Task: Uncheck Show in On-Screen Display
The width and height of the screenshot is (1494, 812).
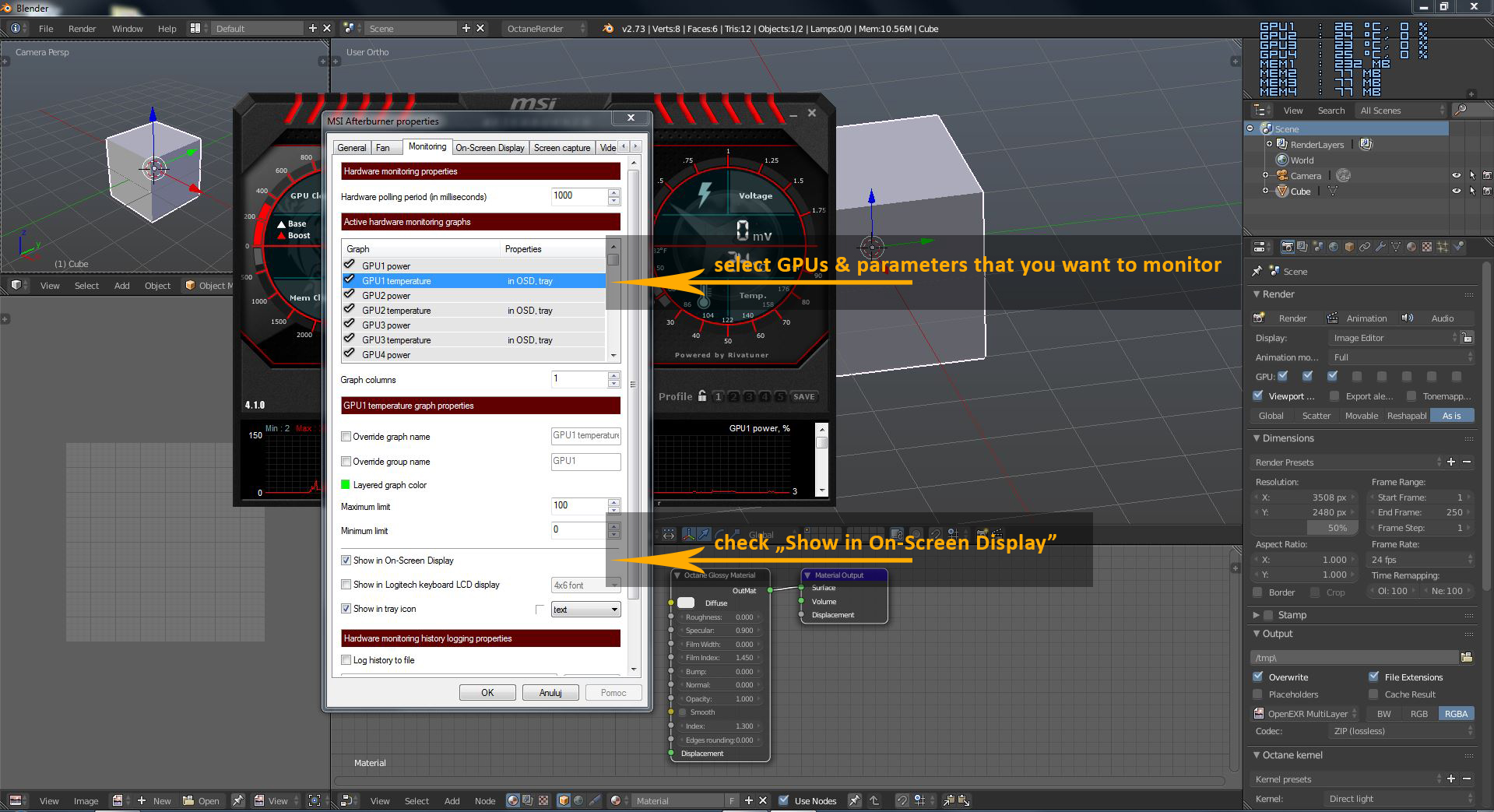Action: coord(346,560)
